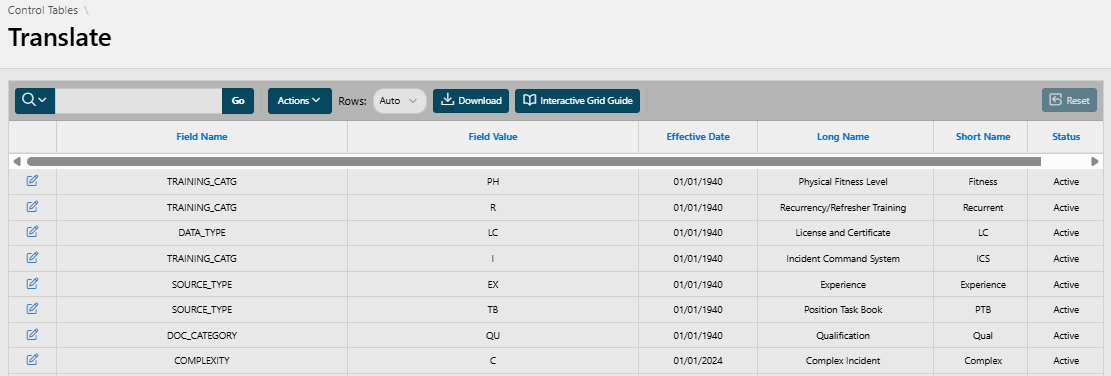Screen dimensions: 1111x376
Task: Select Active status of the COMPLEXITY row
Action: [x=1066, y=360]
